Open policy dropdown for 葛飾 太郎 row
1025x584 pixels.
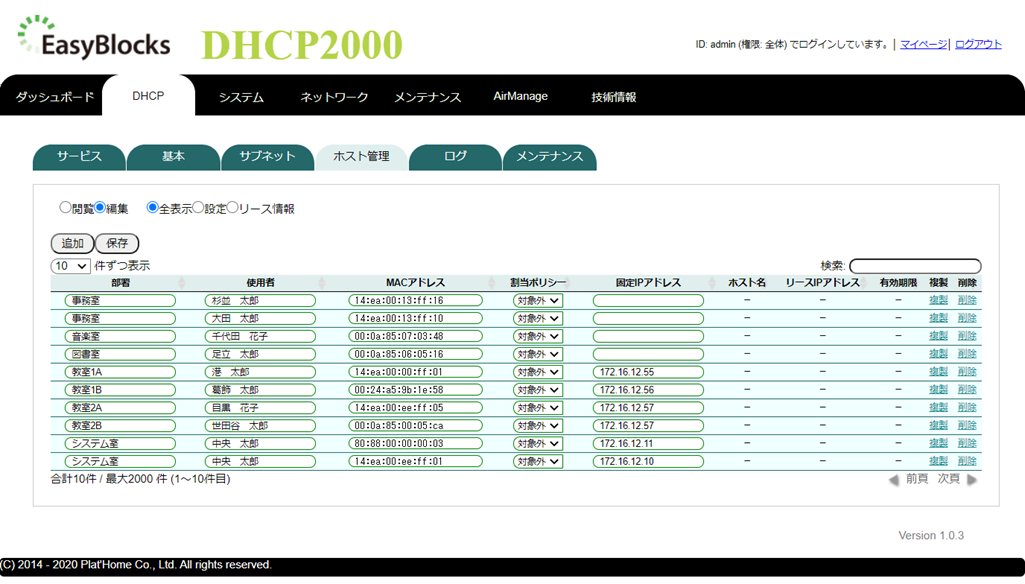(537, 390)
